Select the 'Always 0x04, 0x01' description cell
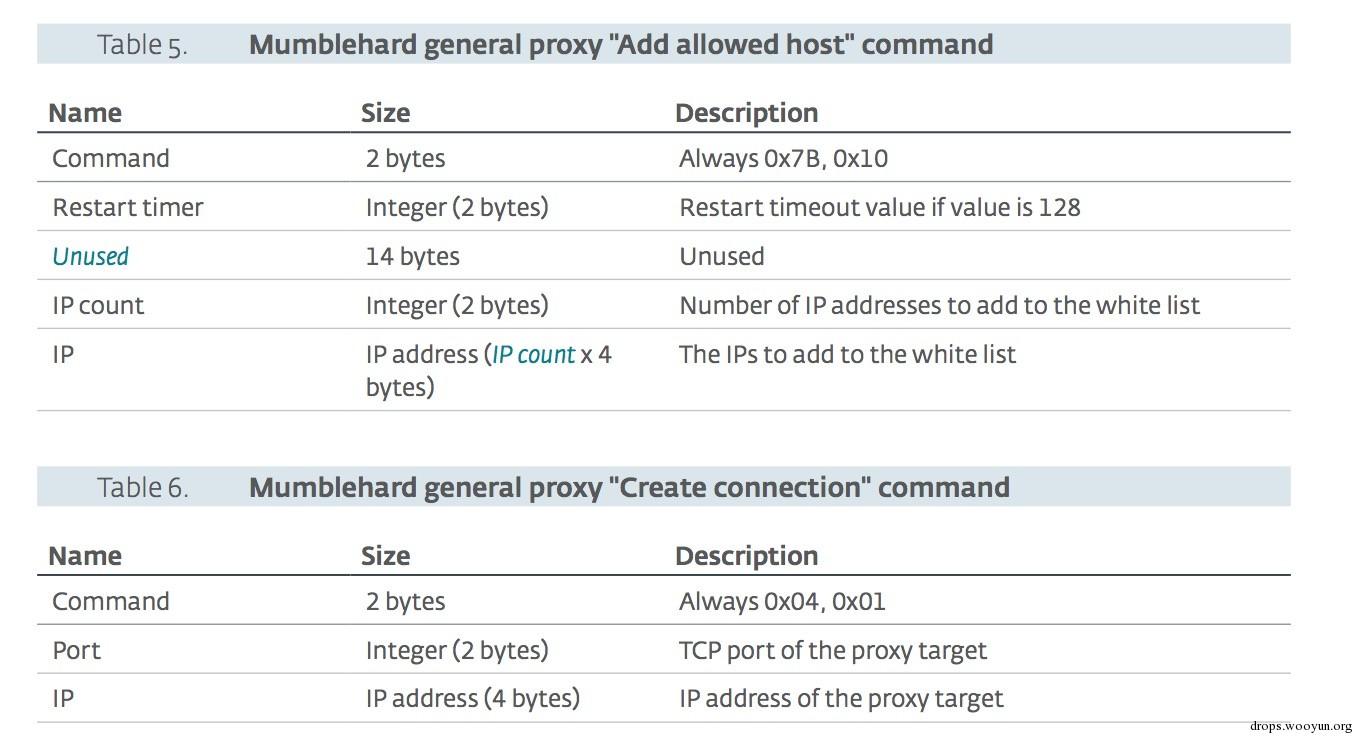The width and height of the screenshot is (1356, 738). [x=782, y=602]
